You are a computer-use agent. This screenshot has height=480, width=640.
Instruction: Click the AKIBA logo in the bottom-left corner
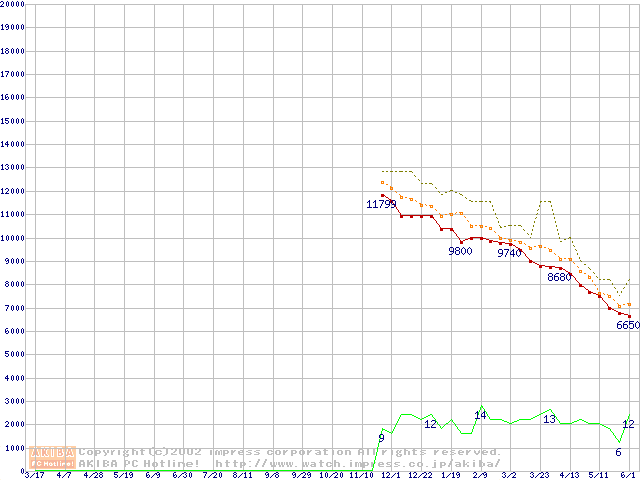click(x=53, y=457)
